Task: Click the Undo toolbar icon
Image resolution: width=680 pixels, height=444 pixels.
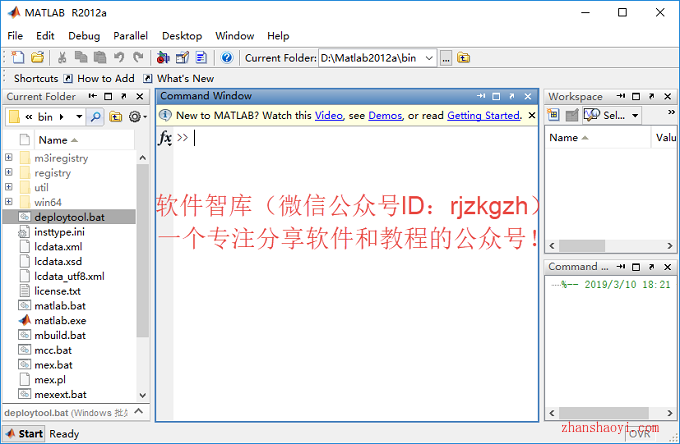Action: 119,57
